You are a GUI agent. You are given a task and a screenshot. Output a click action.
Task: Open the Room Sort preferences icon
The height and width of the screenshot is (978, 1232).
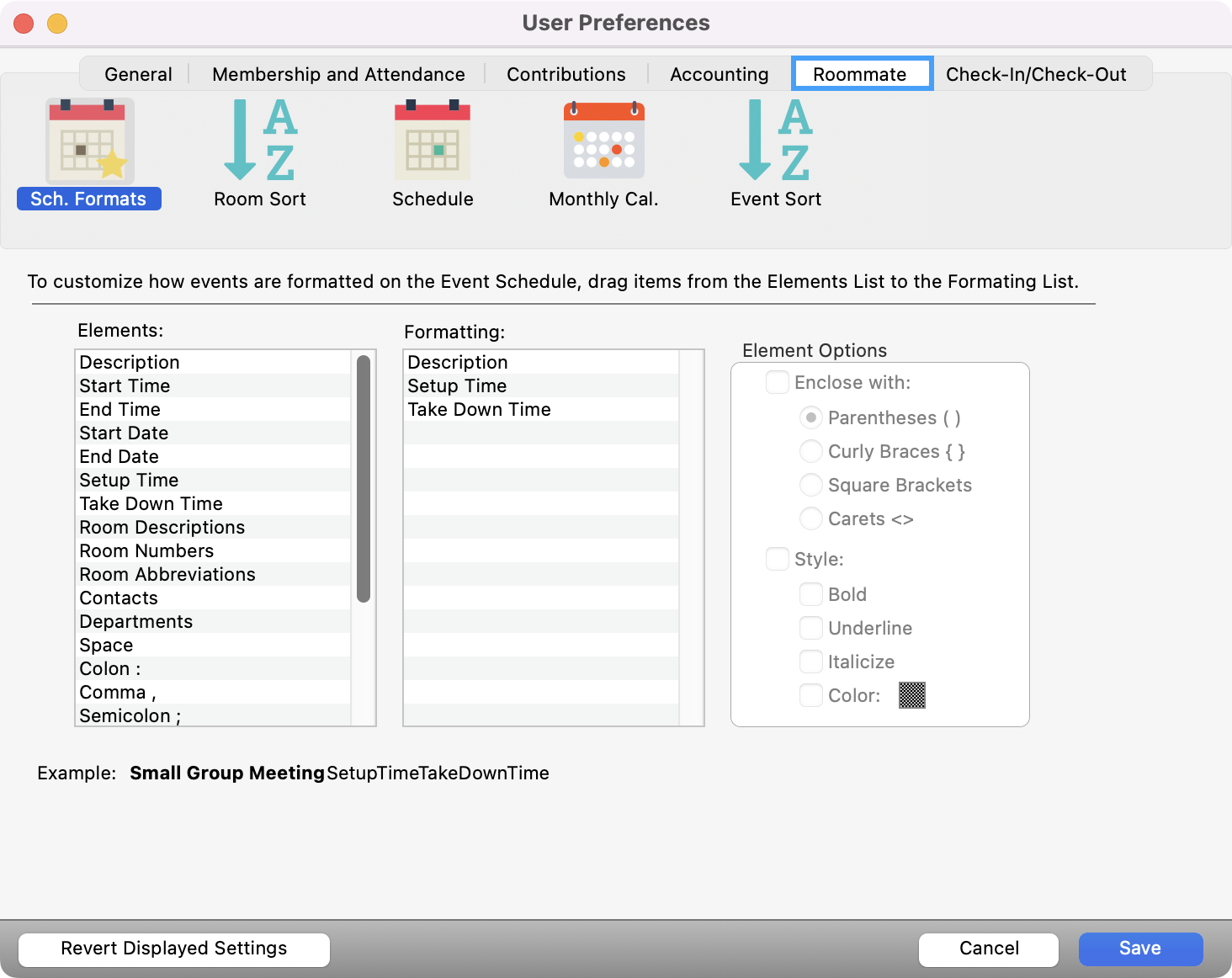tap(259, 141)
